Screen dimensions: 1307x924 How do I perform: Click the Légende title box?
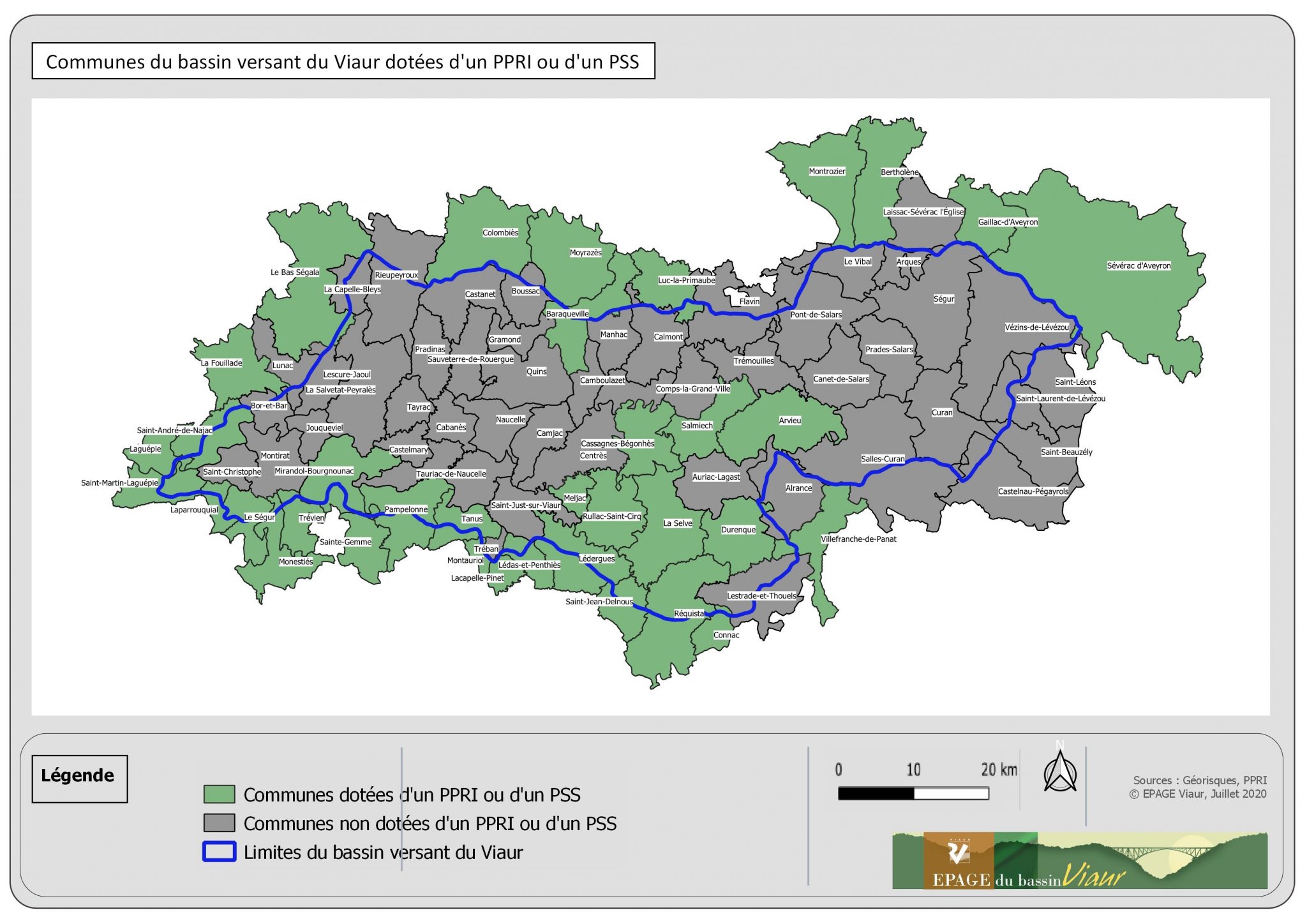tap(79, 779)
